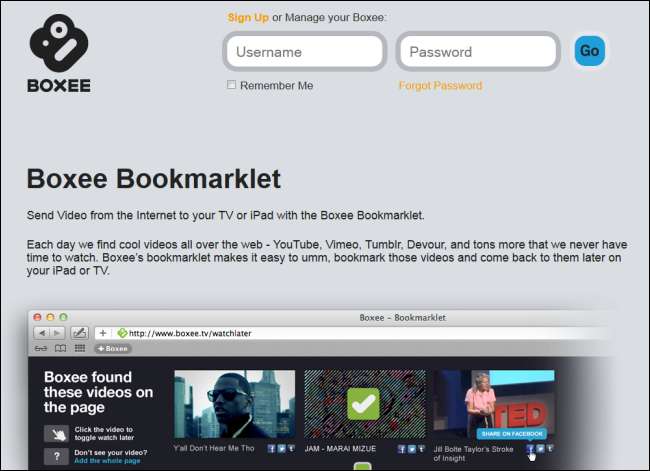This screenshot has height=471, width=650.
Task: Click the Add the whole page link
Action: tap(107, 461)
